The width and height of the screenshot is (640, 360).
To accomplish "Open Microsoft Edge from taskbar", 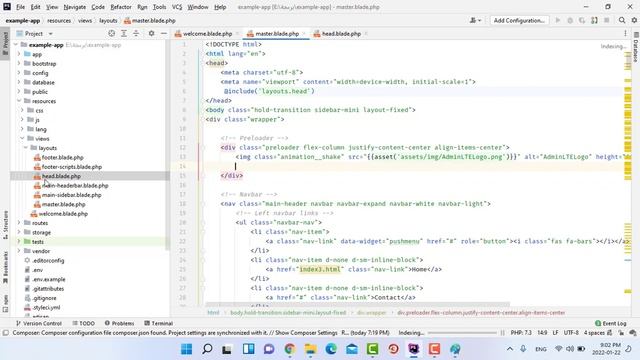I will click(331, 349).
